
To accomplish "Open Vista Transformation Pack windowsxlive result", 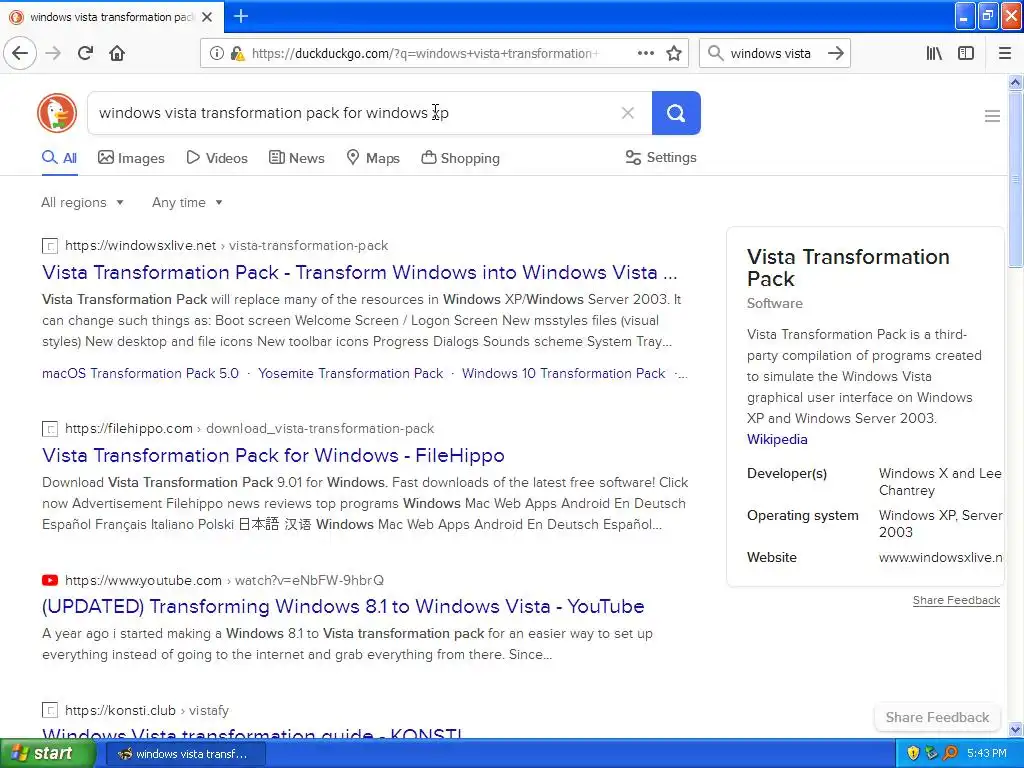I will click(x=359, y=272).
